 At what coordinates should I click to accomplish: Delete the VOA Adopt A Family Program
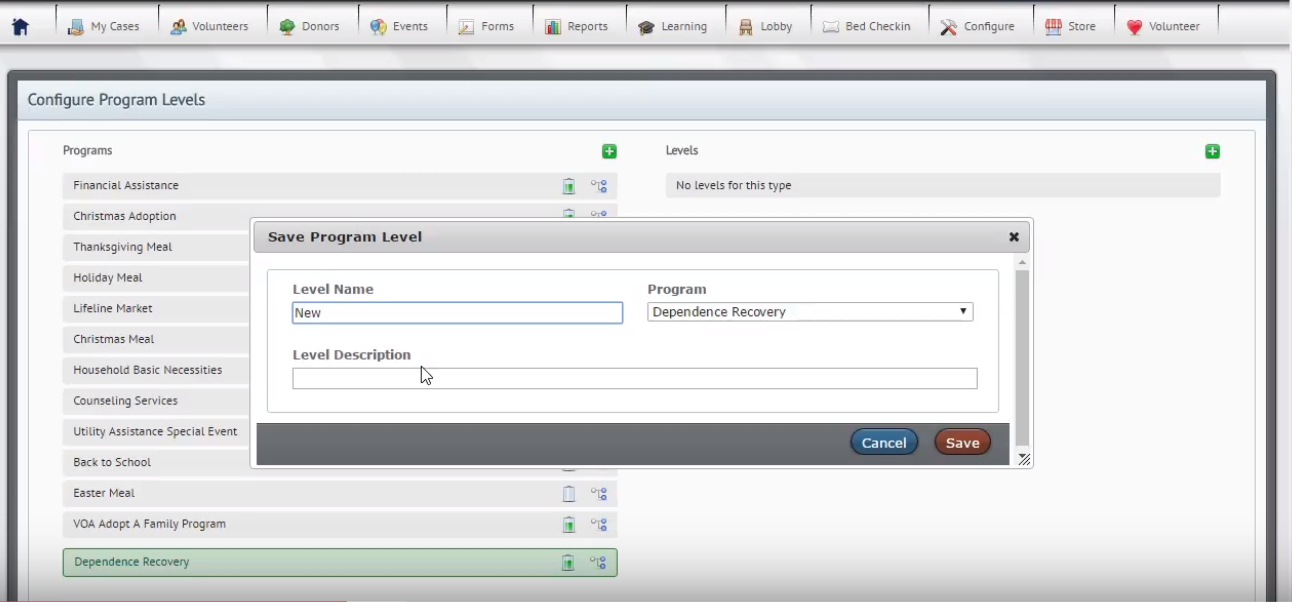pyautogui.click(x=568, y=524)
